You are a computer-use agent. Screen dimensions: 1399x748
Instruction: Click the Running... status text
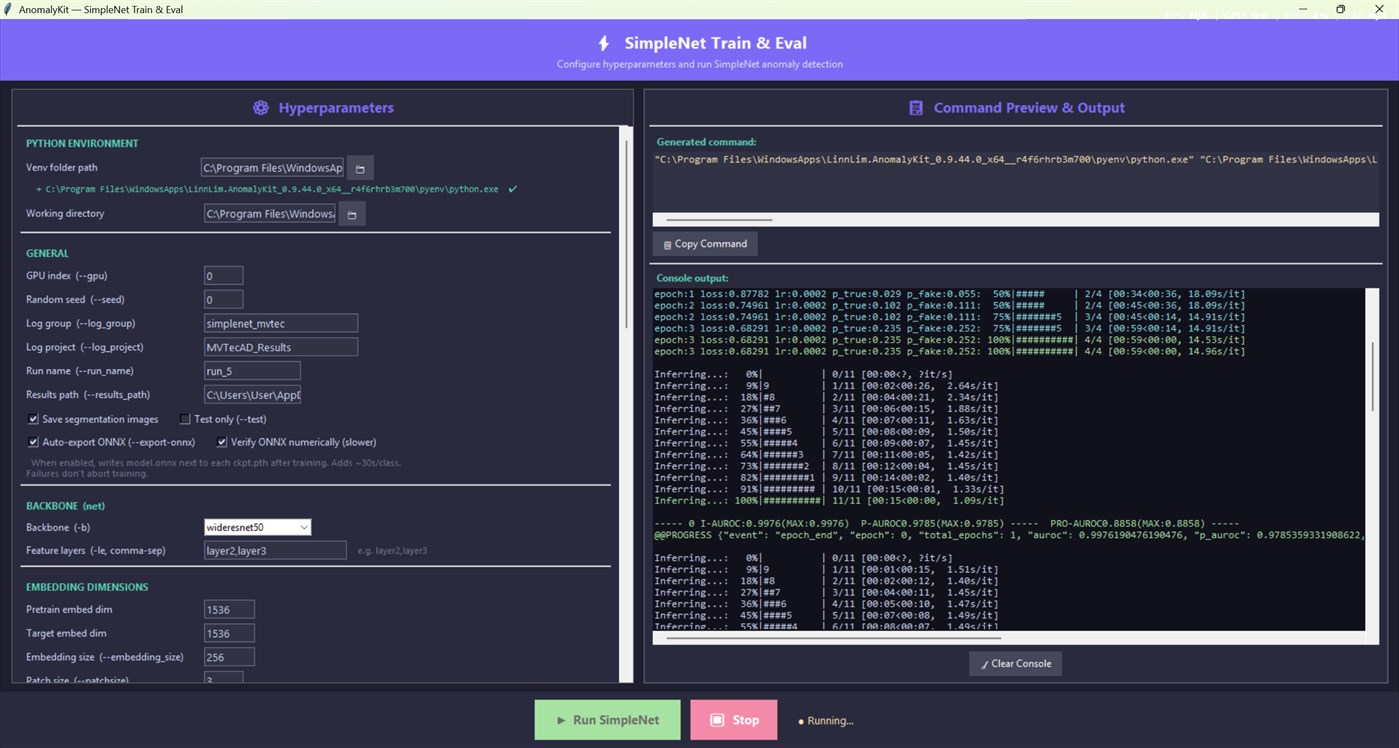click(830, 721)
